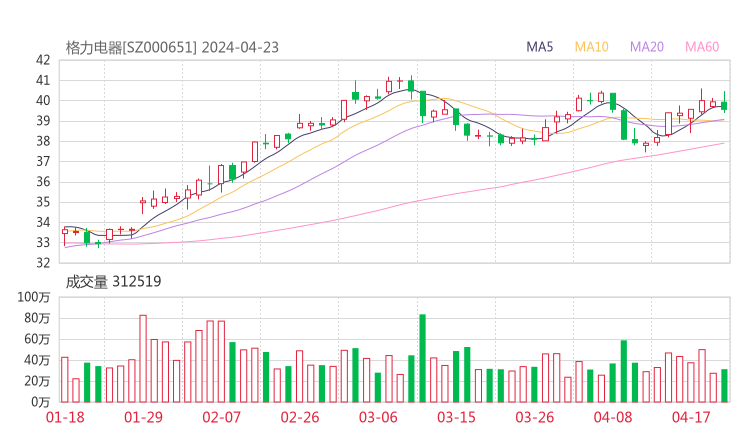Click the tallest green volume bar
Viewport: 740px width, 440px height.
[x=423, y=358]
